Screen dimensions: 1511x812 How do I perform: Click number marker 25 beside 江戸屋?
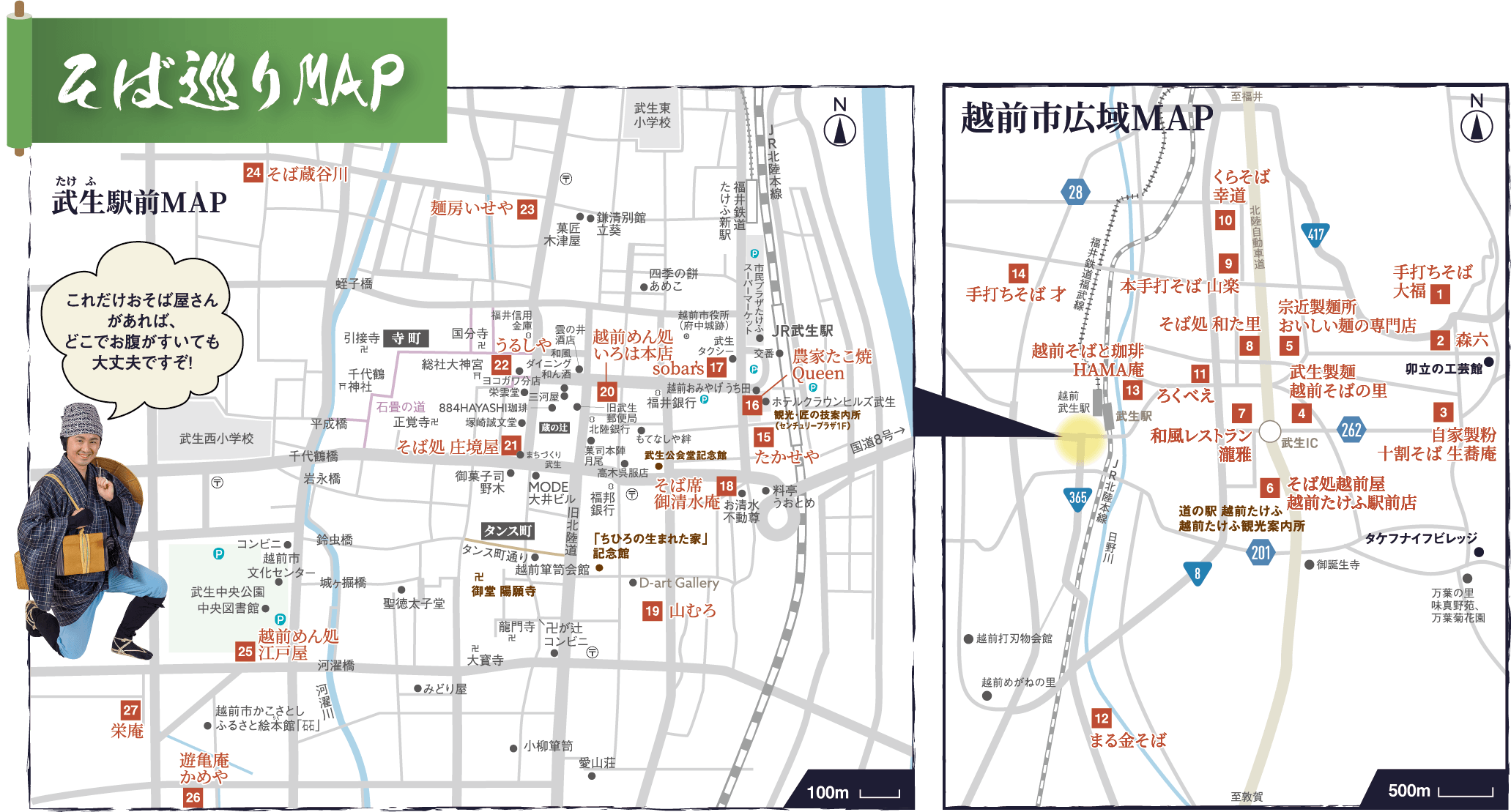click(245, 651)
